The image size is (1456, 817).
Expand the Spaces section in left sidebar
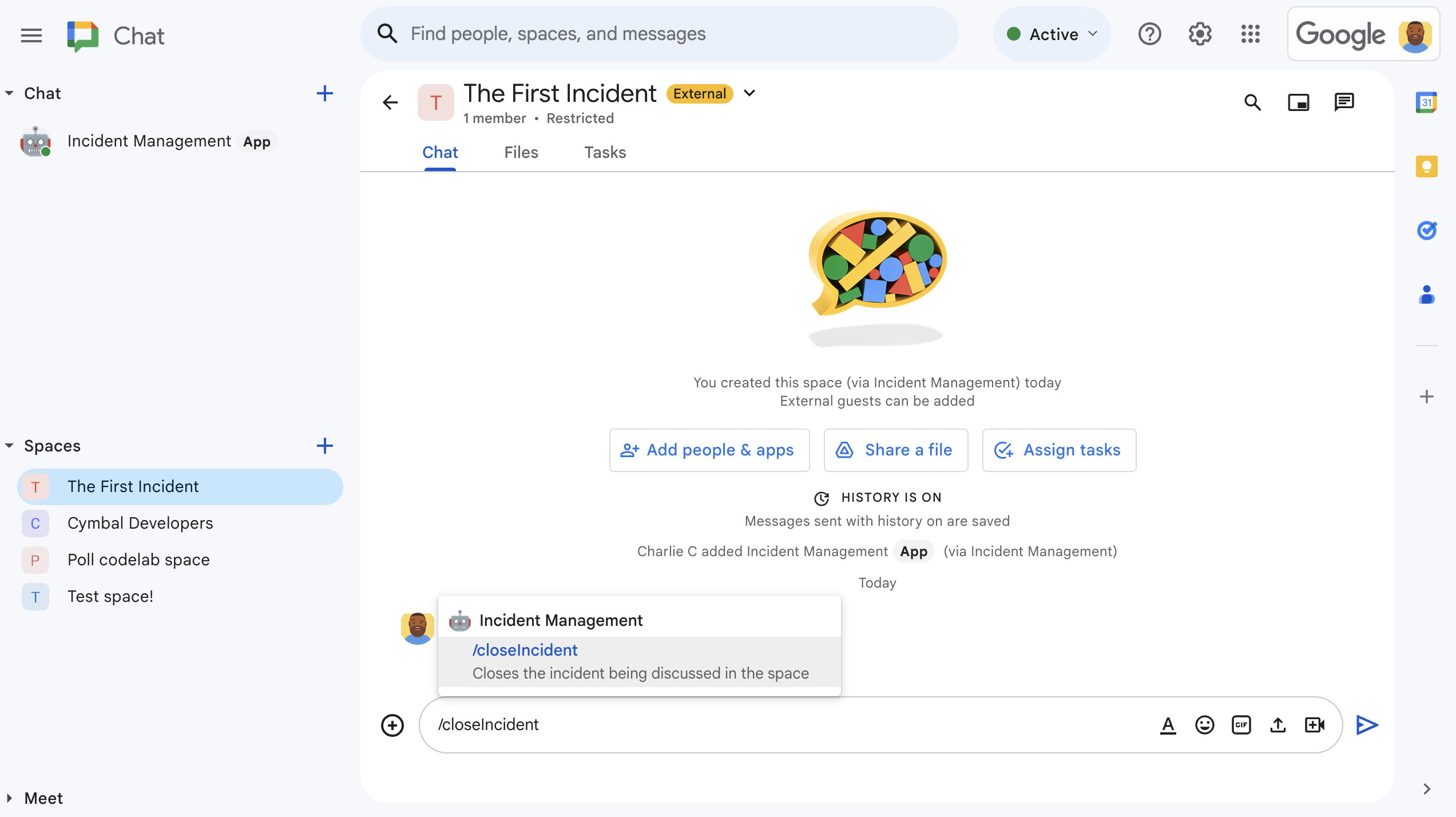(9, 446)
